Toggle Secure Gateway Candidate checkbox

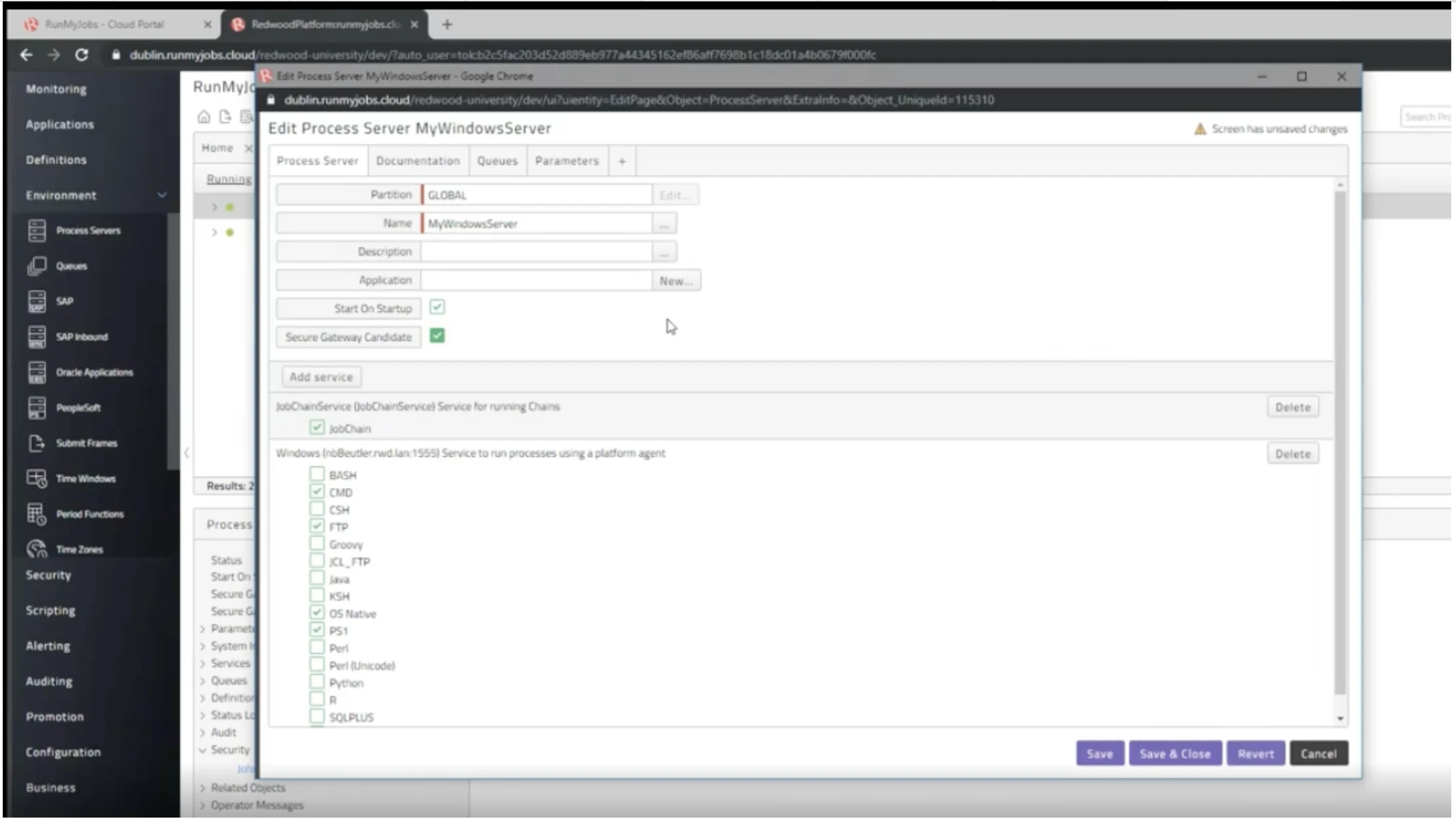(437, 336)
